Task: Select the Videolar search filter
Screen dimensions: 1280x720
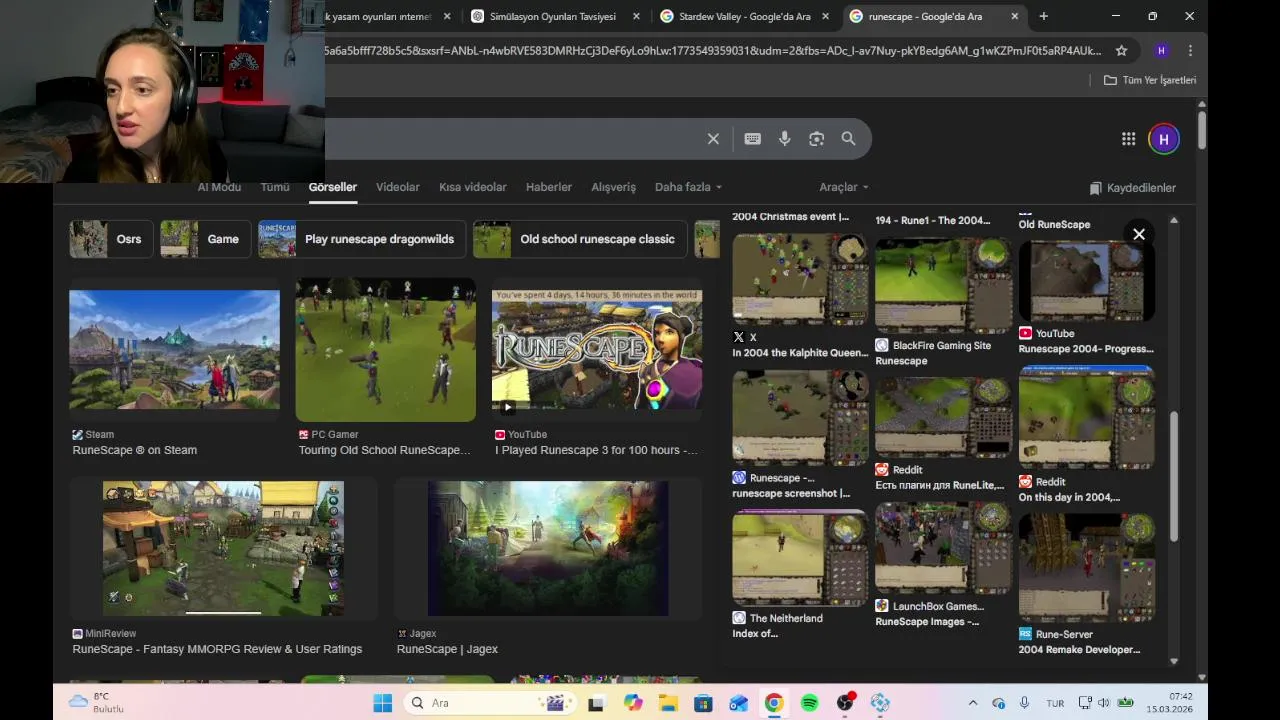Action: [397, 187]
